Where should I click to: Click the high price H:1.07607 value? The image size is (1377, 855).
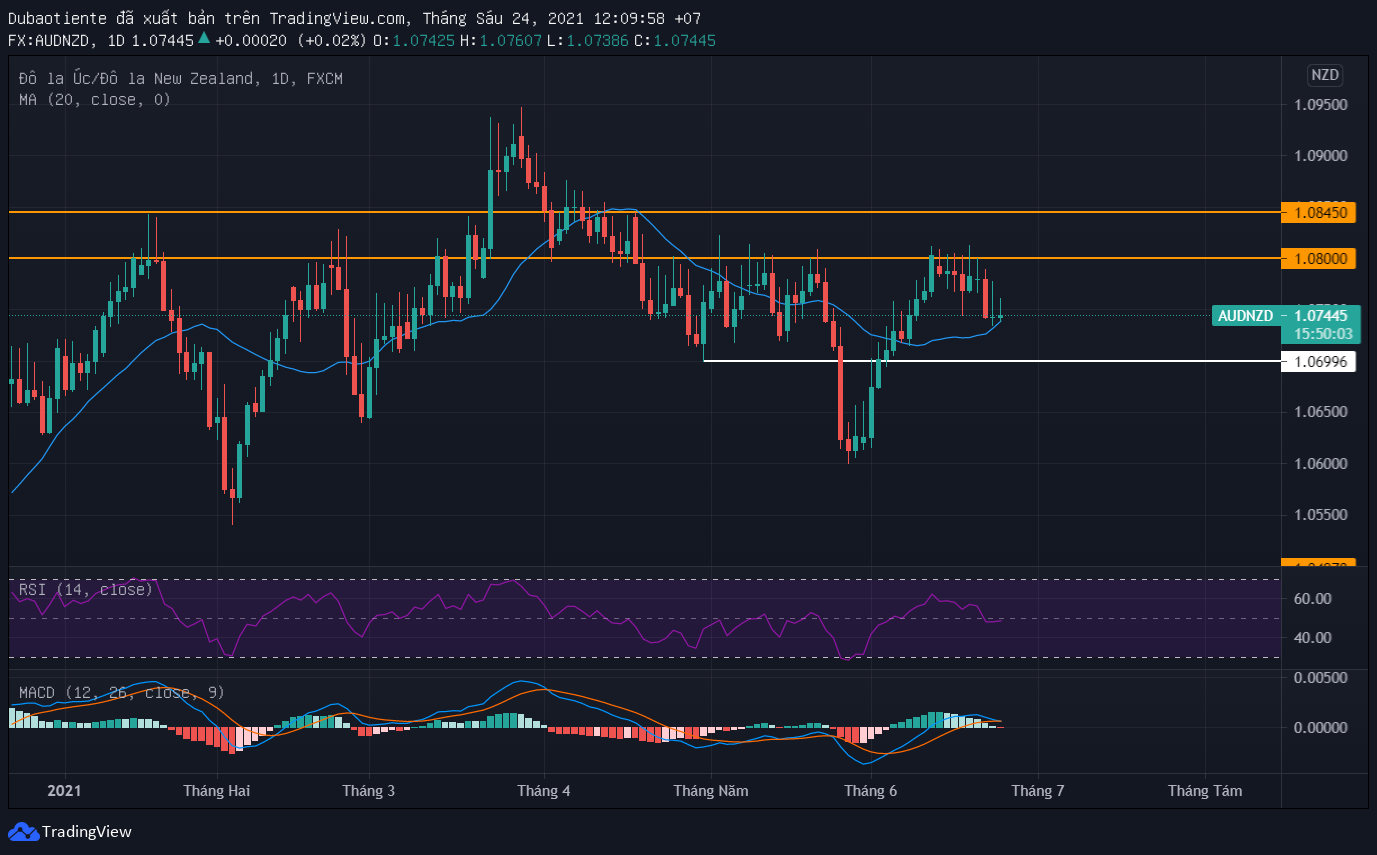click(501, 40)
